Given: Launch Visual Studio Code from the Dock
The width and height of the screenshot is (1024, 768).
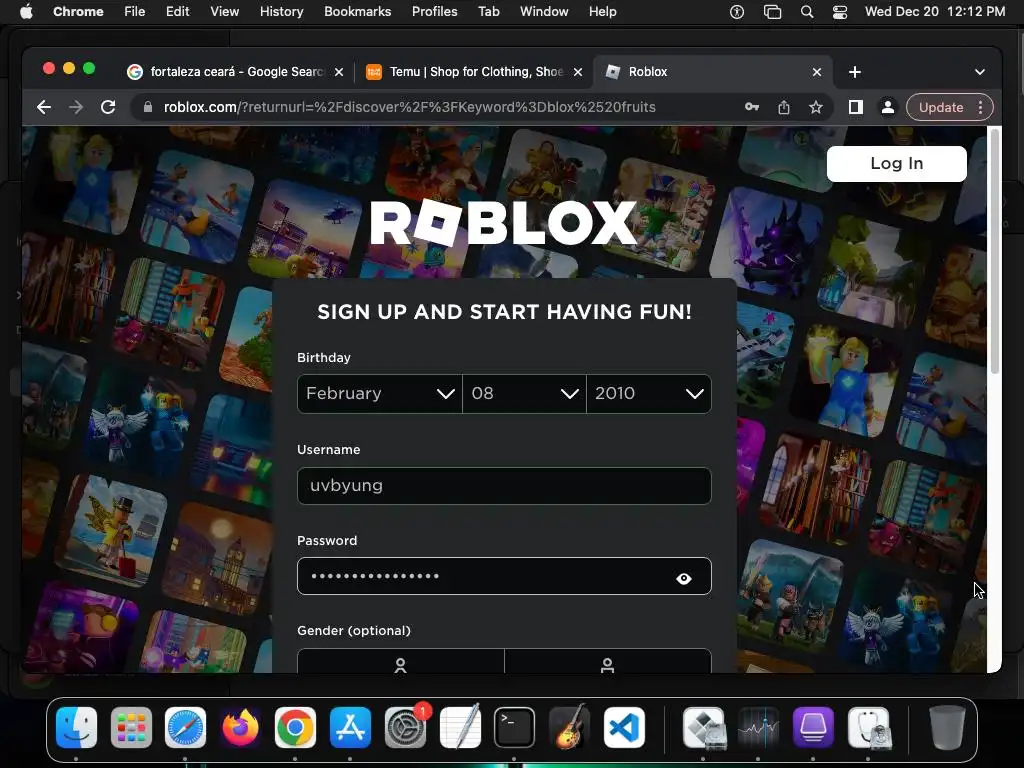Looking at the screenshot, I should (624, 728).
